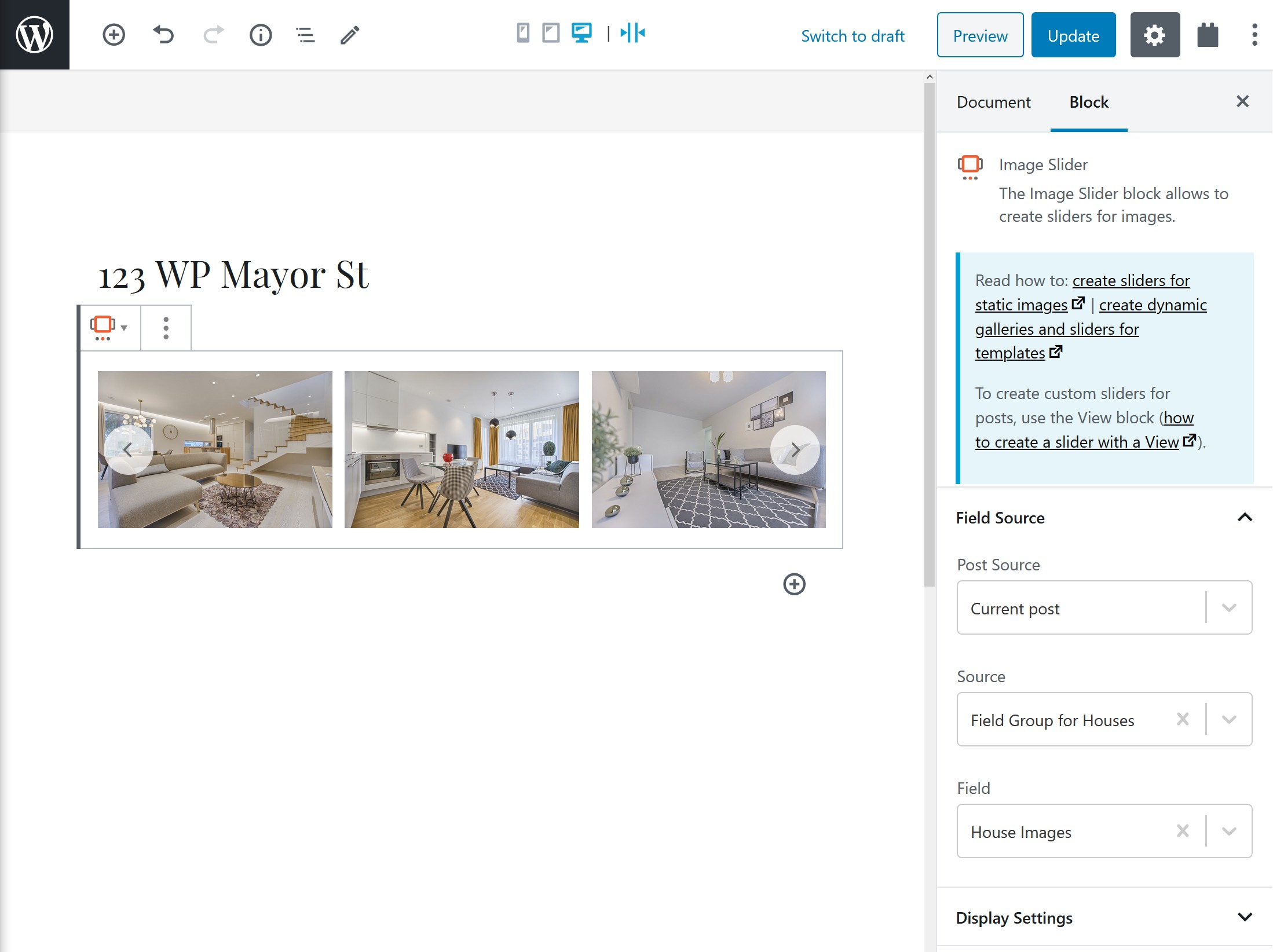The width and height of the screenshot is (1273, 952).
Task: Click the Update button
Action: click(x=1073, y=35)
